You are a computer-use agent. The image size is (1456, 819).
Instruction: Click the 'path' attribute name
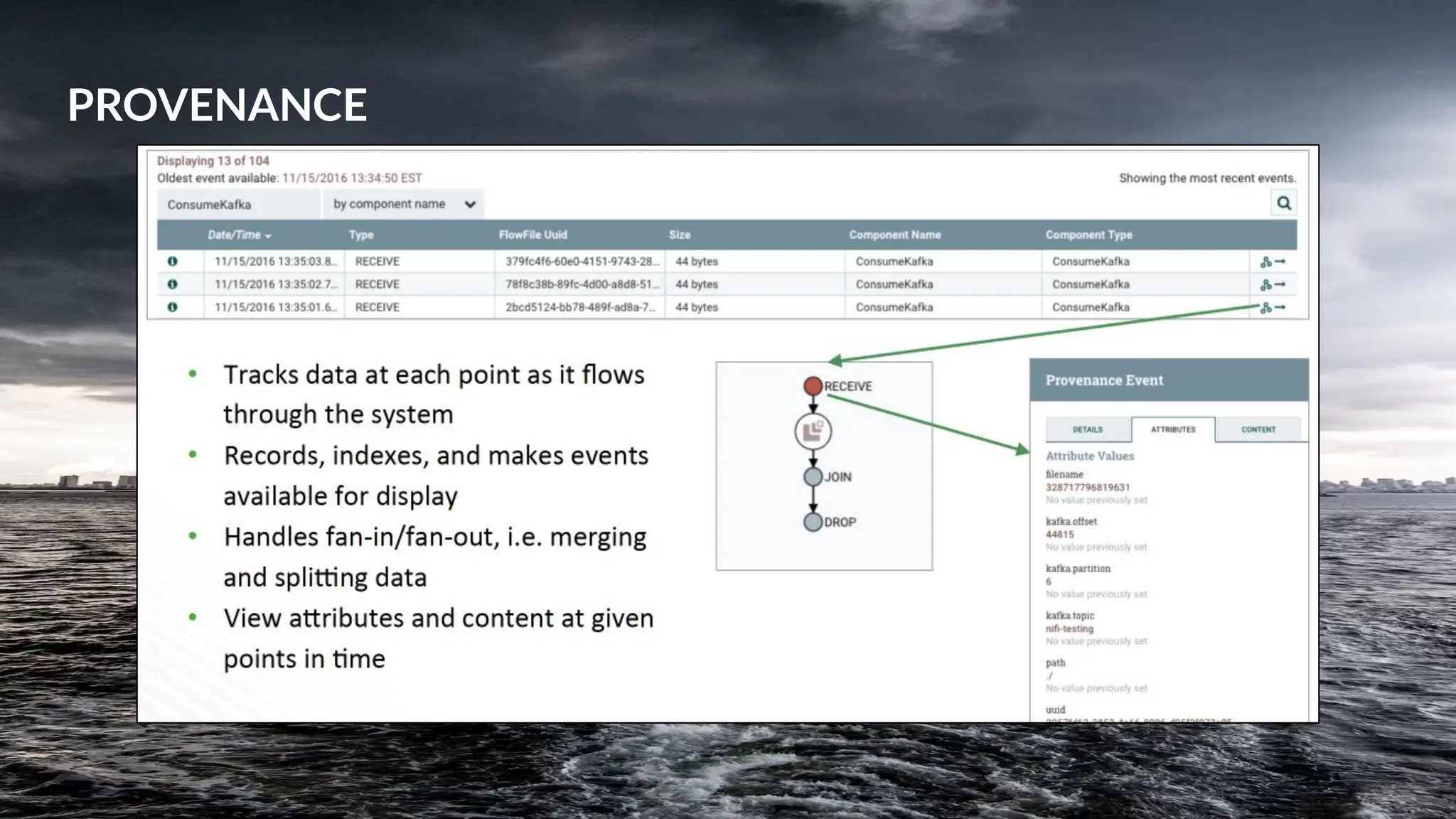pyautogui.click(x=1056, y=663)
